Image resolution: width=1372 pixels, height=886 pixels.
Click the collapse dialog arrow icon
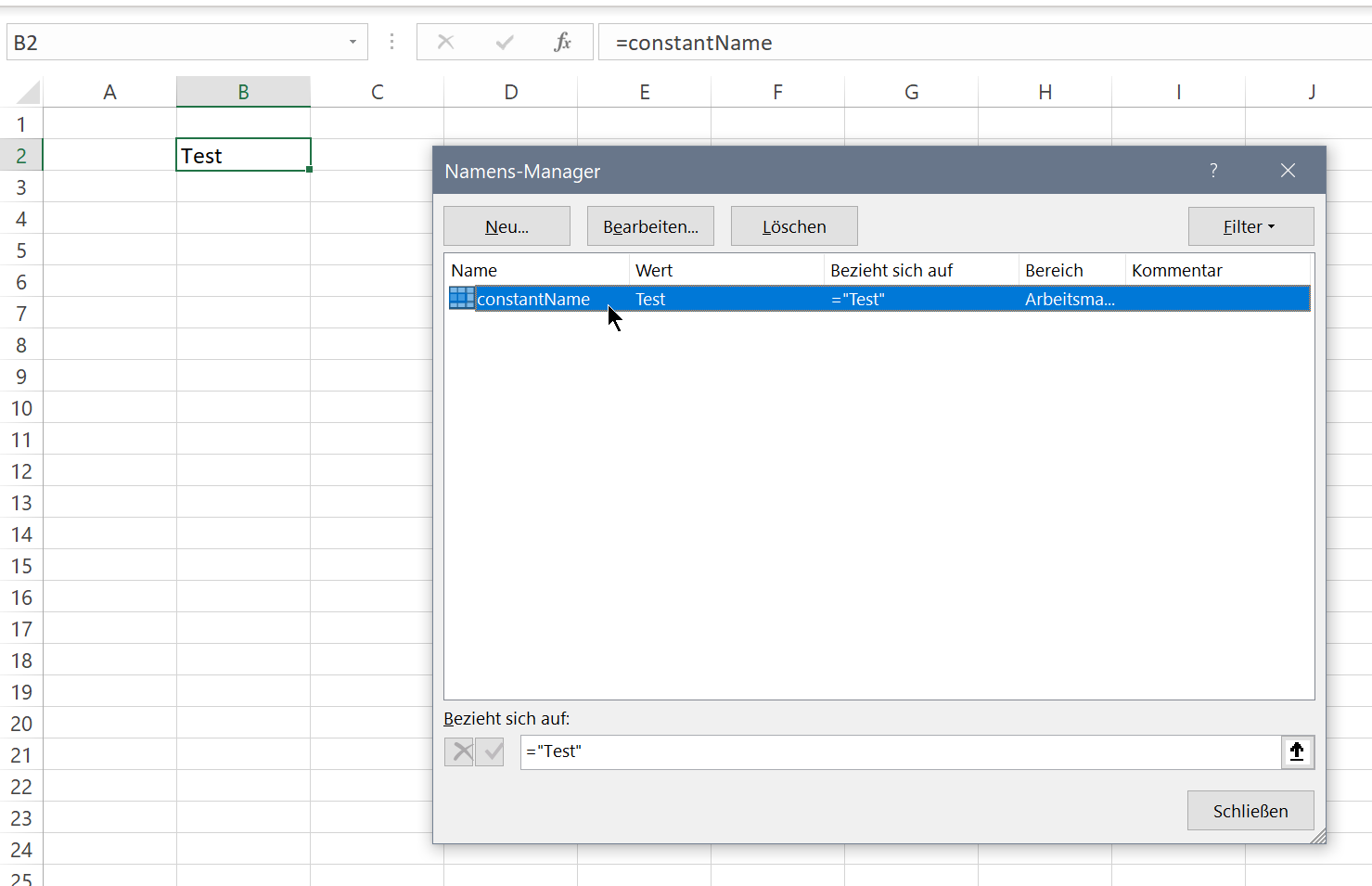pos(1297,751)
